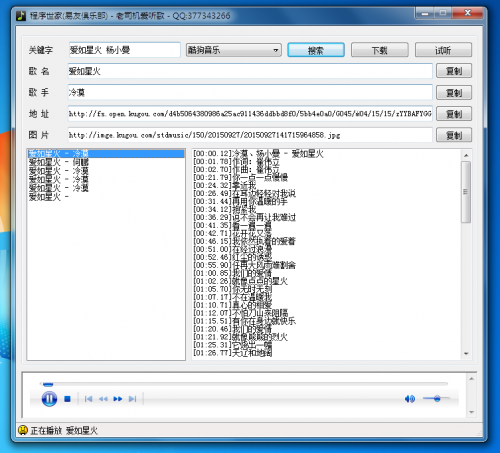Click the 试听 preview button
500x453 pixels.
click(x=443, y=50)
